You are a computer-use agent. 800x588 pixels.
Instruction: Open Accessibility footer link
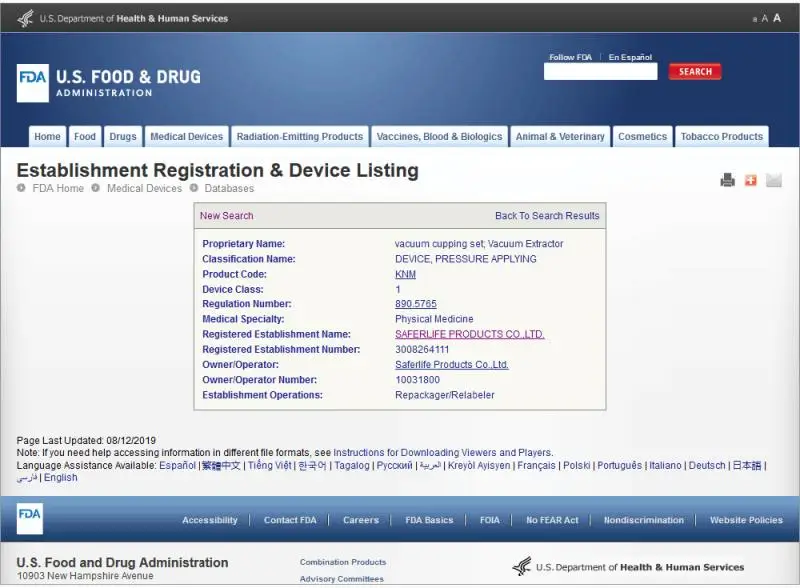(210, 520)
